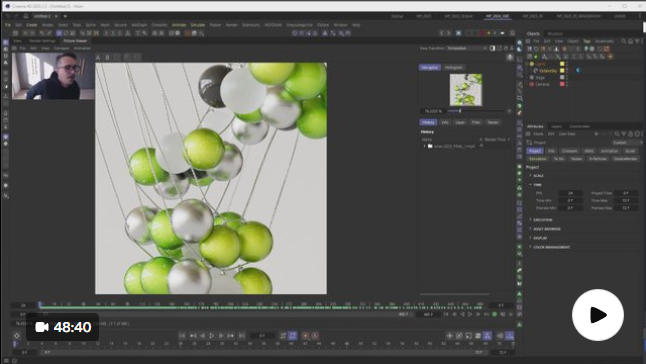Click the plus icon for new document tab
The image size is (646, 364).
(x=65, y=16)
